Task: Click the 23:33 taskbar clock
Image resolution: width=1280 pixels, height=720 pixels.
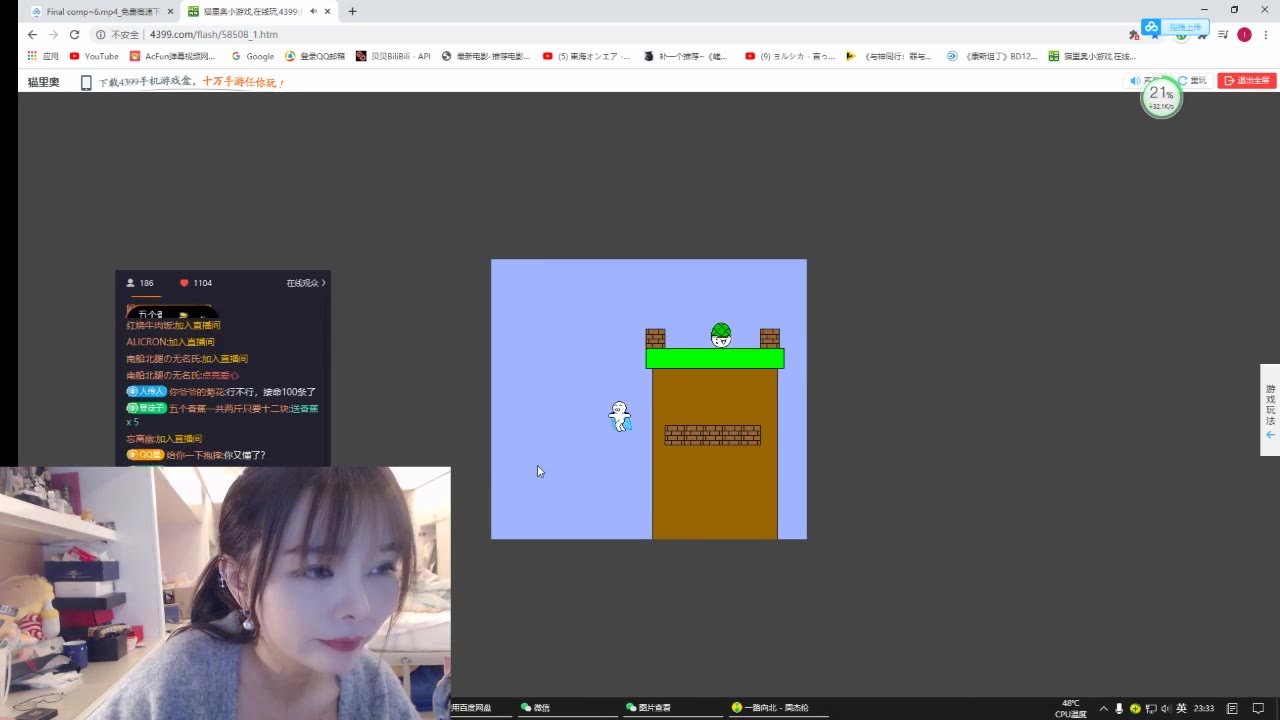Action: [1203, 708]
